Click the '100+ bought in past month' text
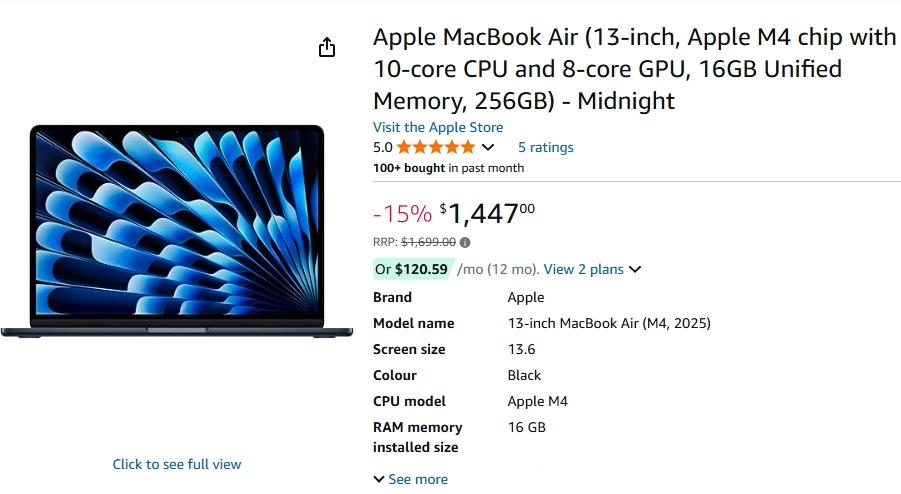 click(448, 168)
